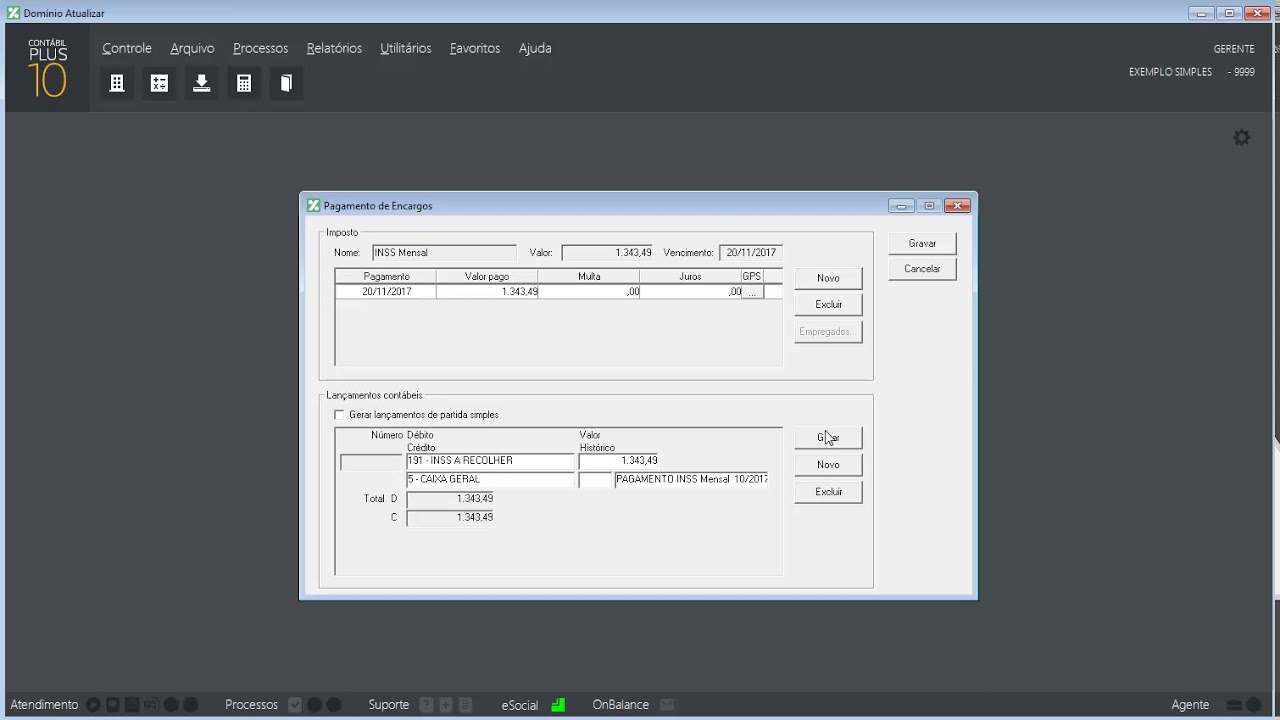Click the EXEMPLO SIMPLES company label
Screen dimensions: 1280x720
click(1170, 72)
